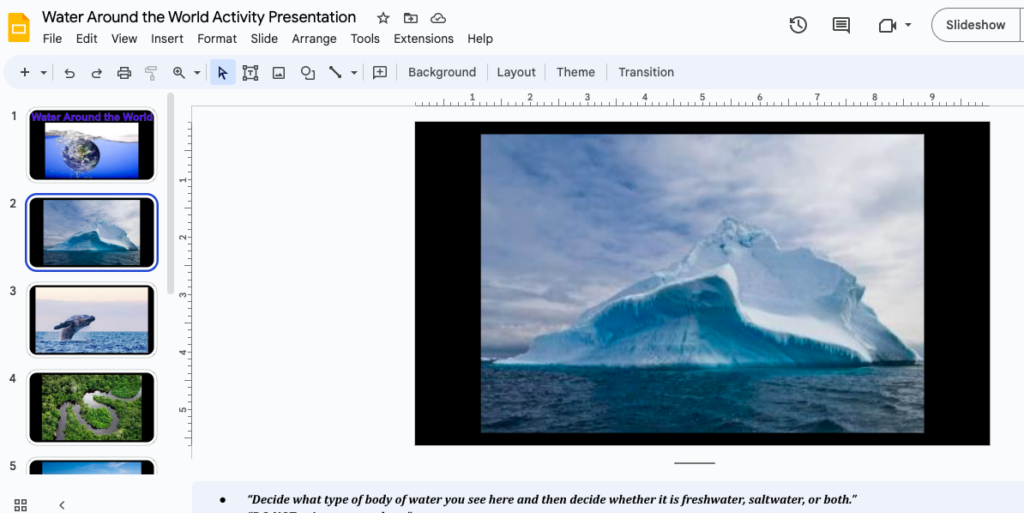This screenshot has width=1024, height=513.
Task: Expand the line tool dropdown arrow
Action: [x=354, y=73]
